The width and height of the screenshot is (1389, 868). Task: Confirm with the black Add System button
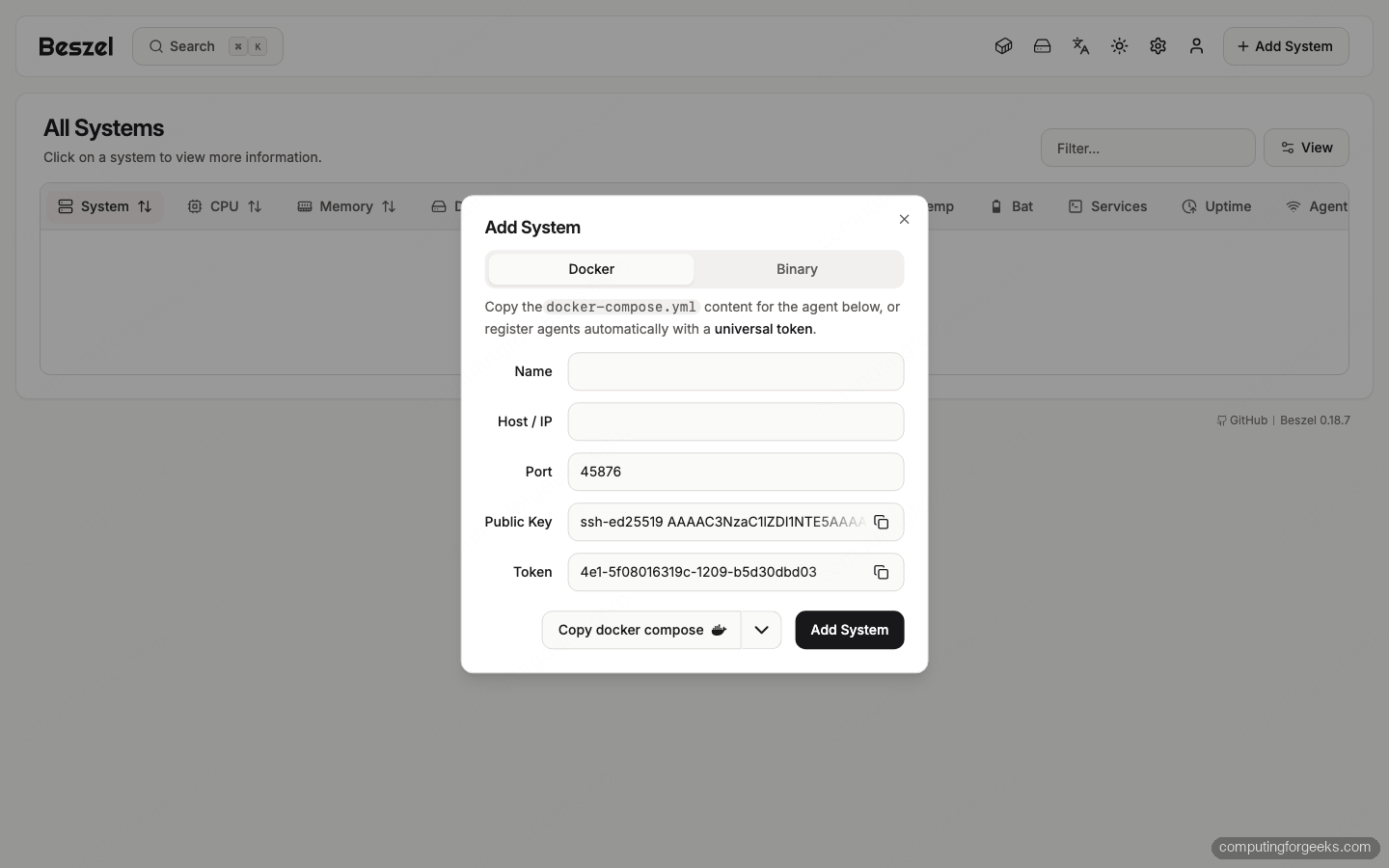point(850,630)
